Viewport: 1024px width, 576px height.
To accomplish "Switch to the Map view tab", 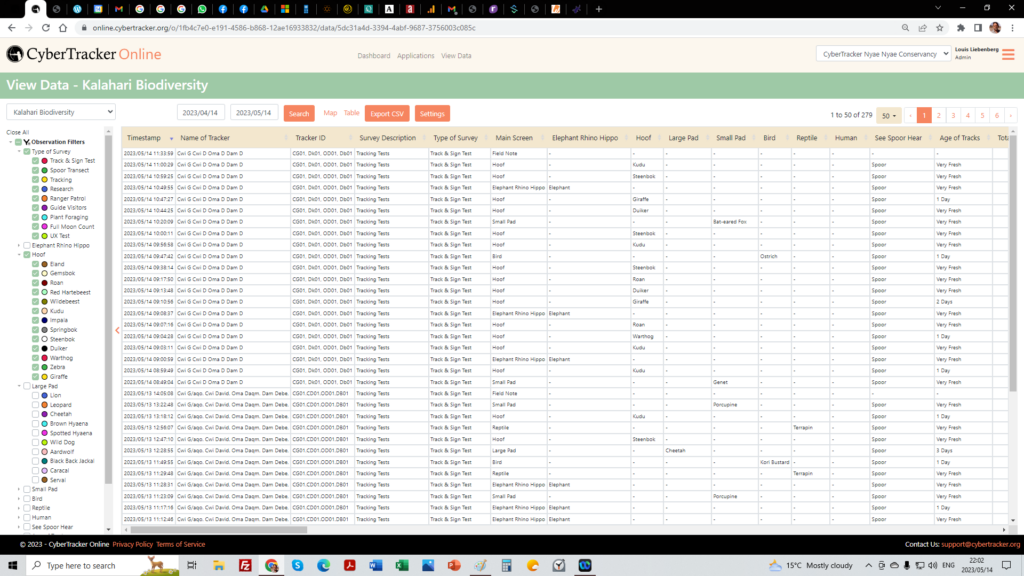I will coord(330,113).
